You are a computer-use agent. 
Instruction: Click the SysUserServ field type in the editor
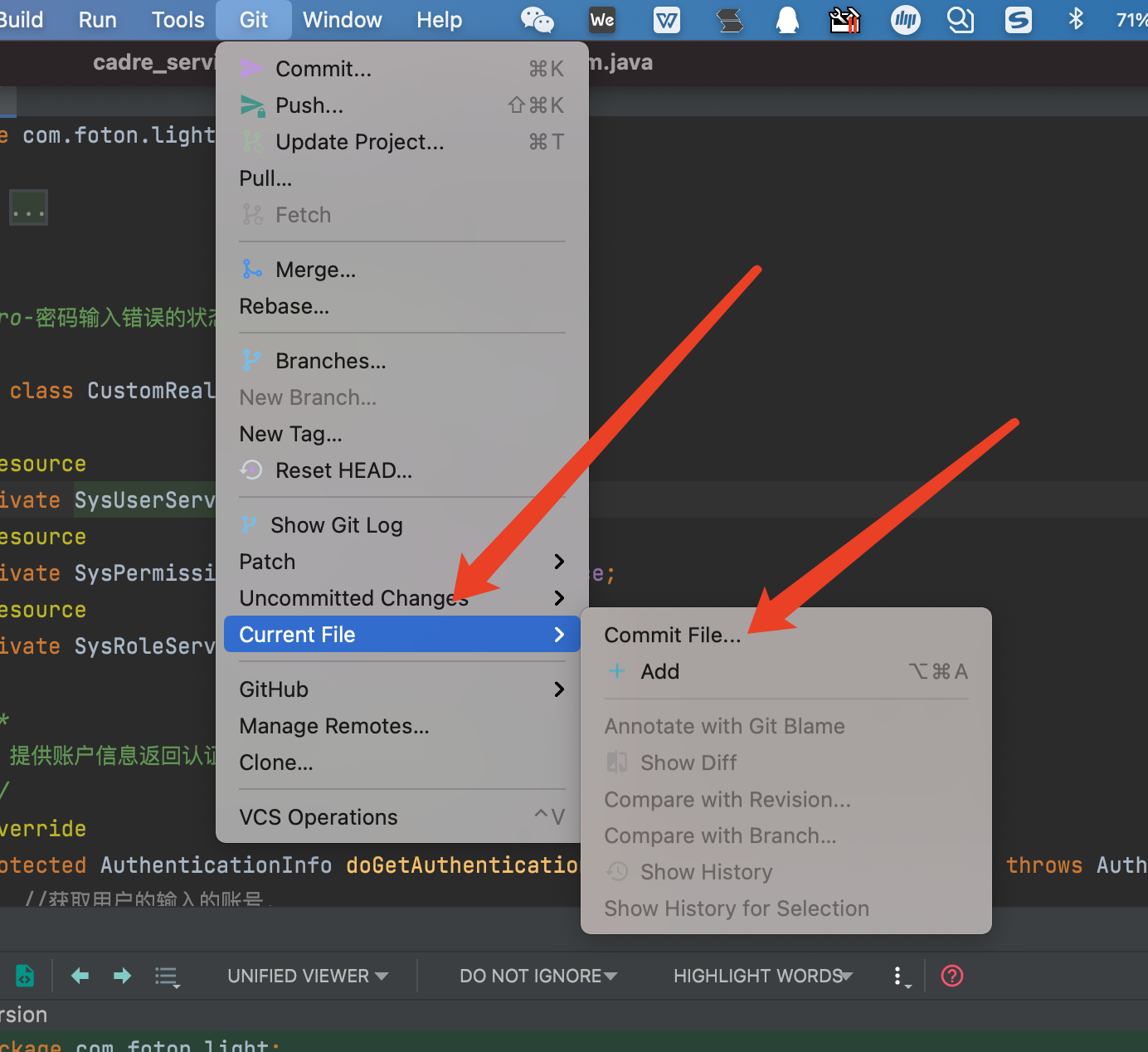tap(144, 499)
